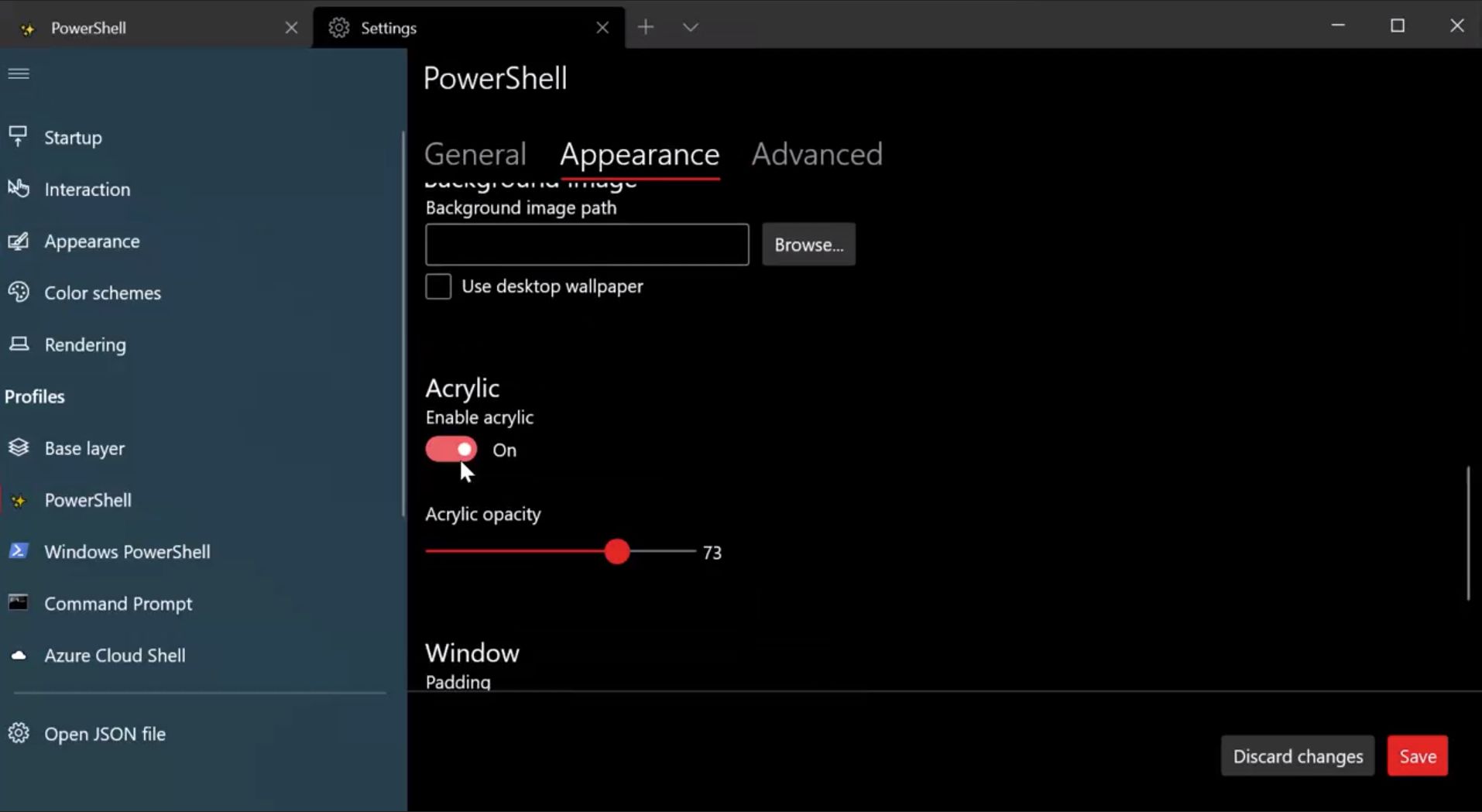
Task: Select the Color schemes palette icon
Action: 18,293
